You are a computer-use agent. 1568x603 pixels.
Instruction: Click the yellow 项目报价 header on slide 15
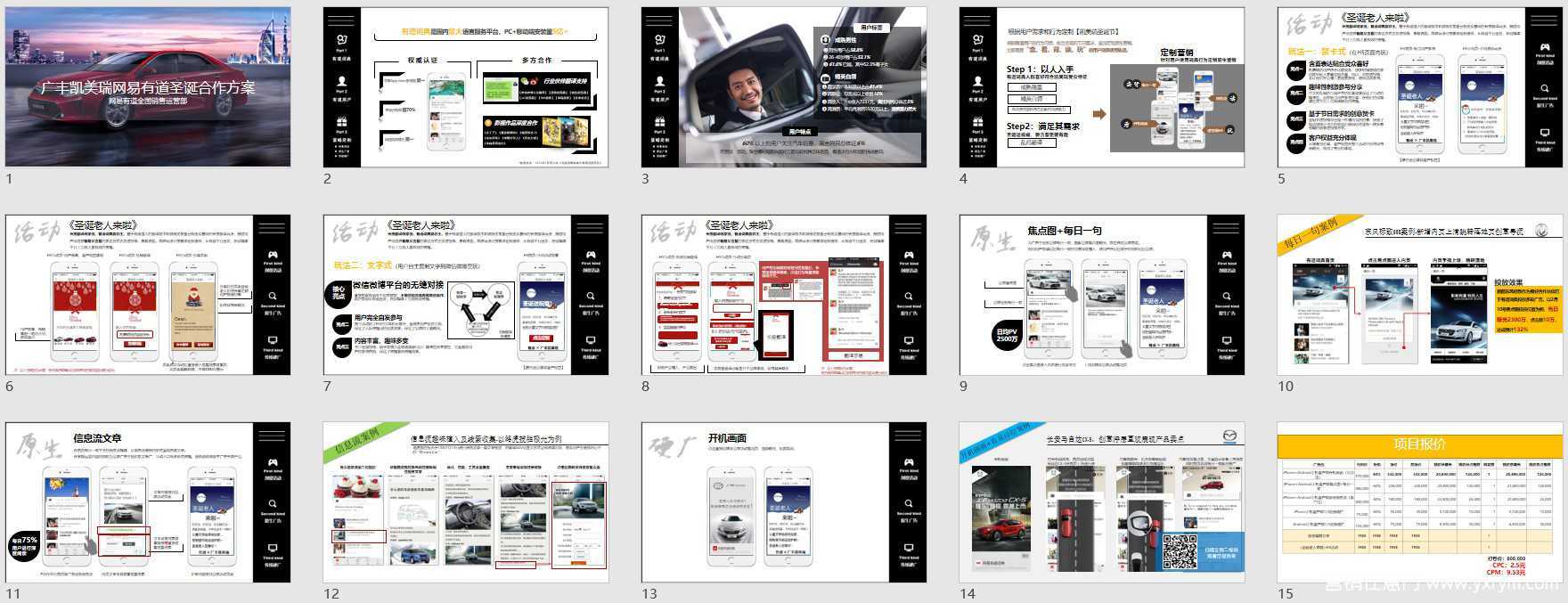1420,444
